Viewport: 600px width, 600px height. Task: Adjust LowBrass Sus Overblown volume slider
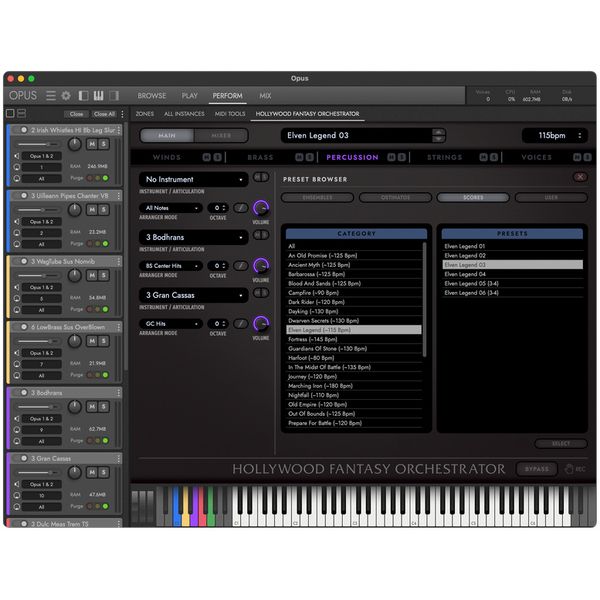click(38, 341)
